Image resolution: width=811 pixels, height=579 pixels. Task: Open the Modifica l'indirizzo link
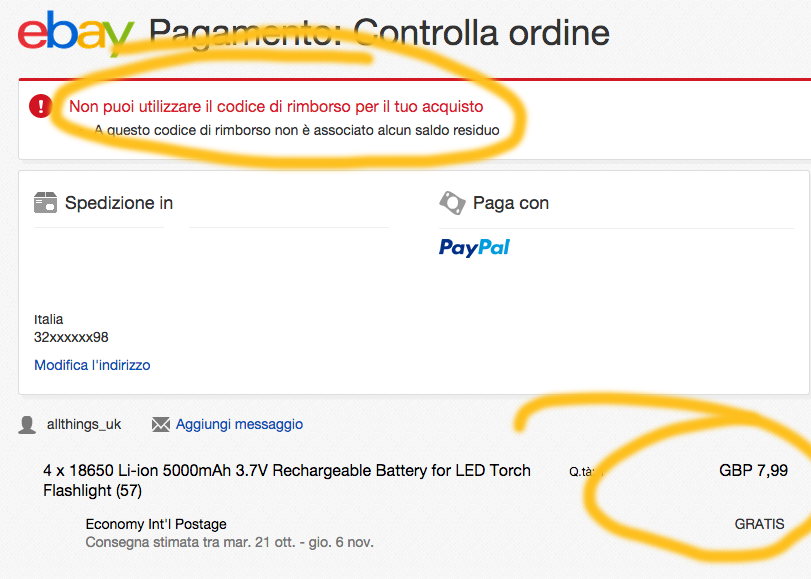point(92,365)
